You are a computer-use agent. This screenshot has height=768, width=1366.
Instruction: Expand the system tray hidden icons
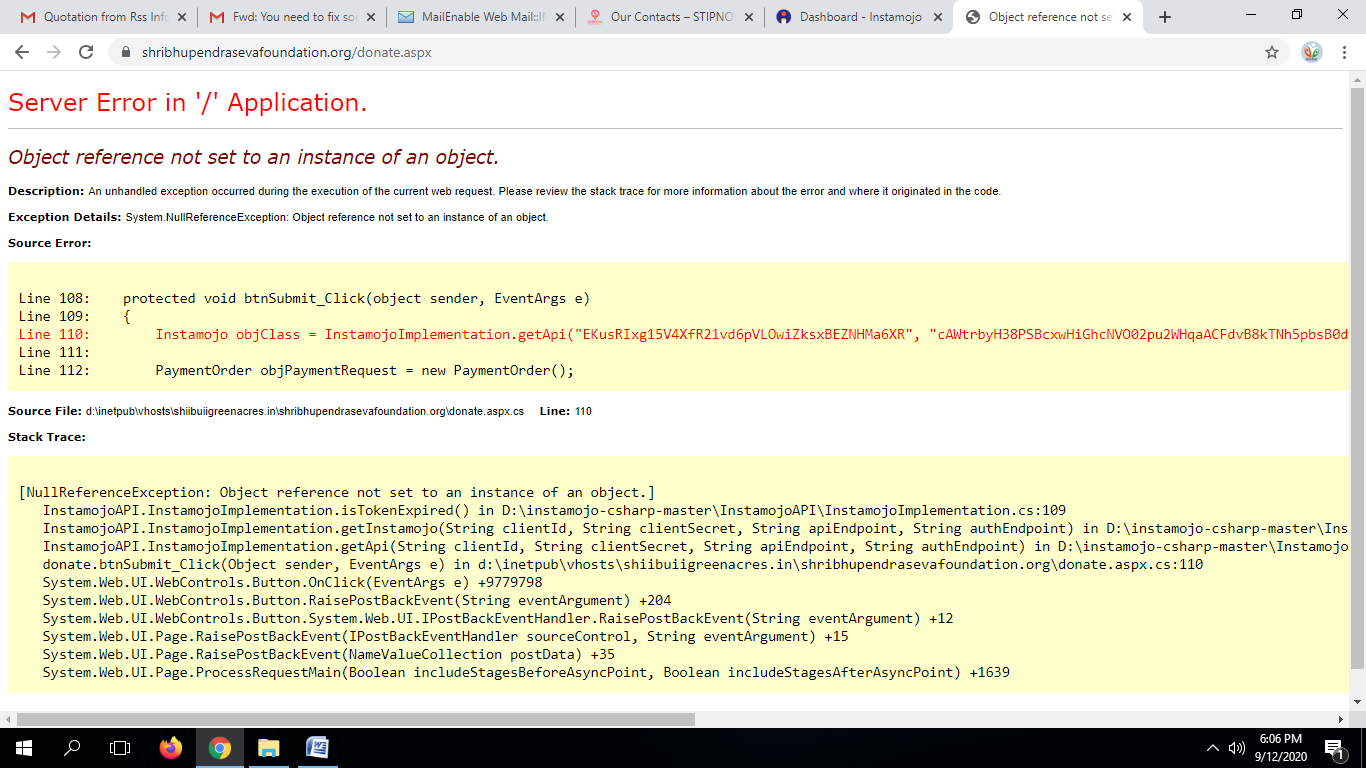tap(1213, 748)
